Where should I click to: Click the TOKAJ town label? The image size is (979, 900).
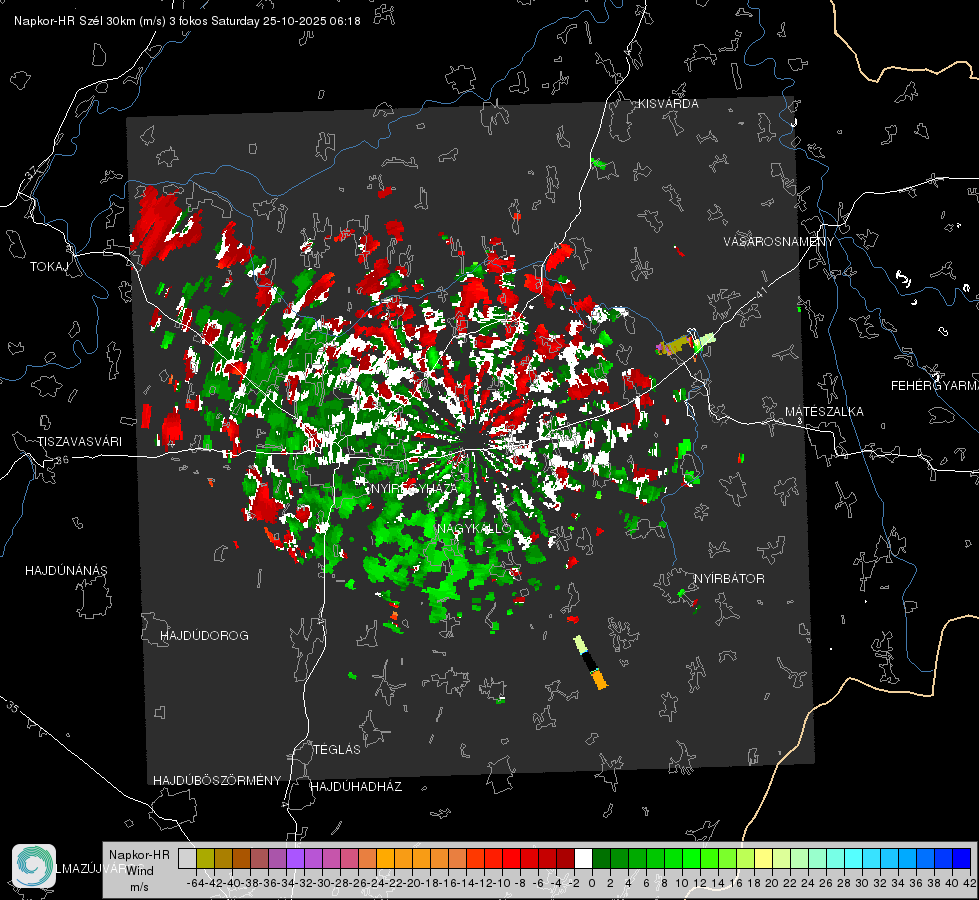pos(49,267)
